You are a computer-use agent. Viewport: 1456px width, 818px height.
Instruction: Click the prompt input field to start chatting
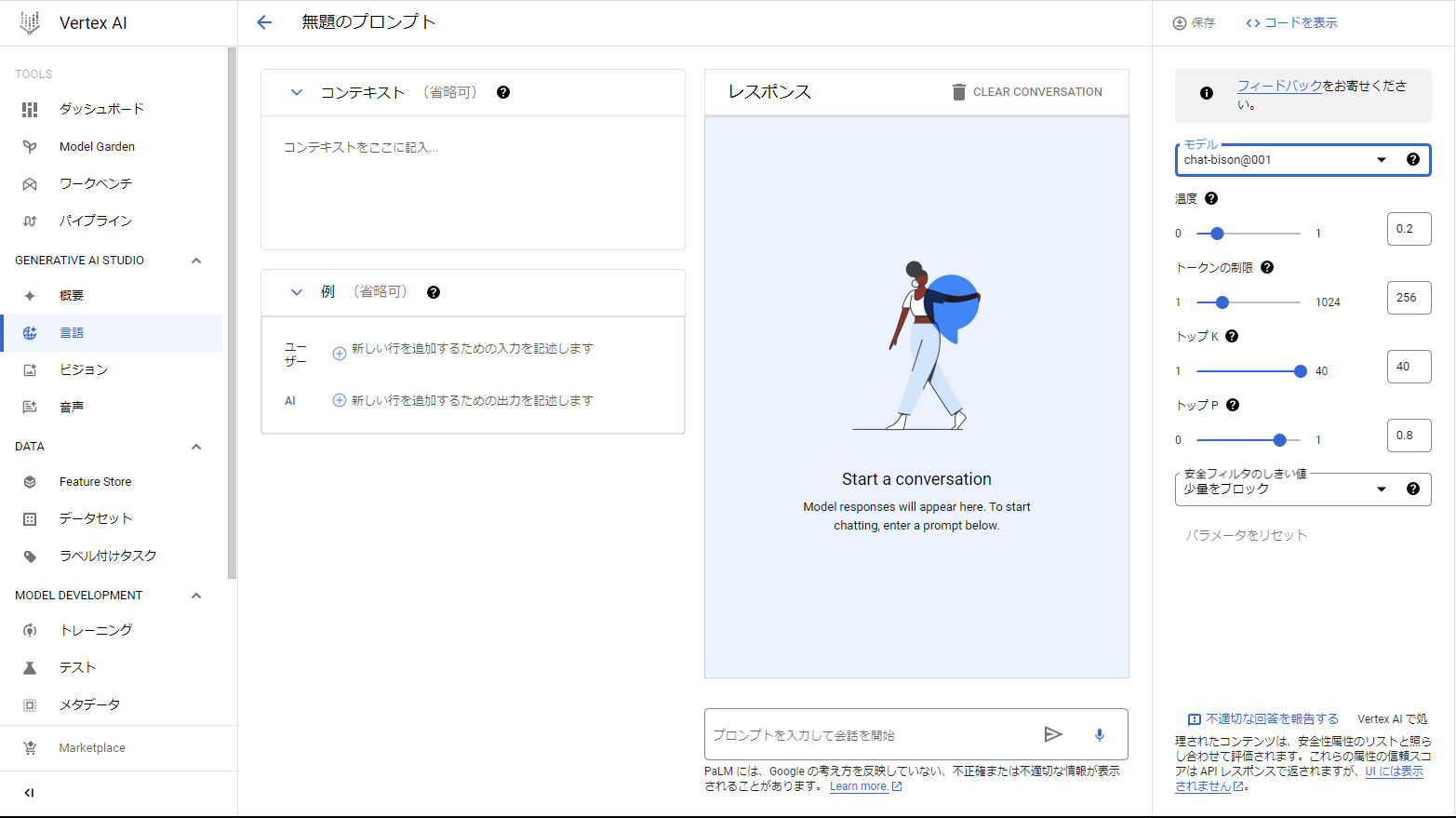865,734
